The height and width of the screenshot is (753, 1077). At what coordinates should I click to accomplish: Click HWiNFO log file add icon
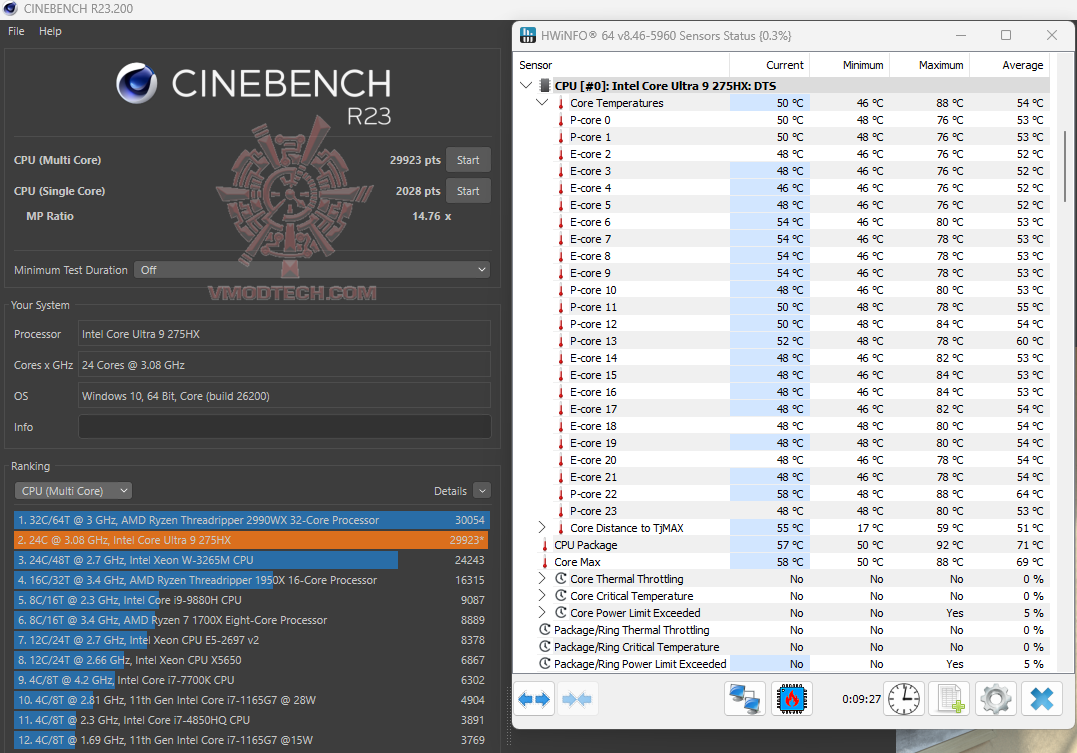coord(949,699)
